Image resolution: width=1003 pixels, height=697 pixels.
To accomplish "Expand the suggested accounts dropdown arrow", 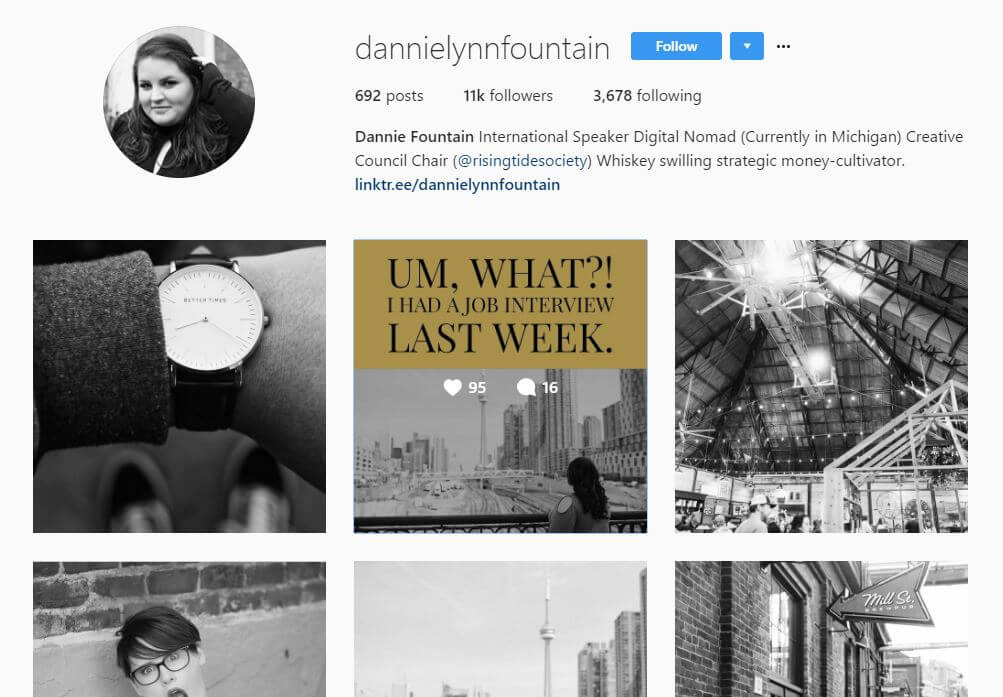I will tap(746, 46).
